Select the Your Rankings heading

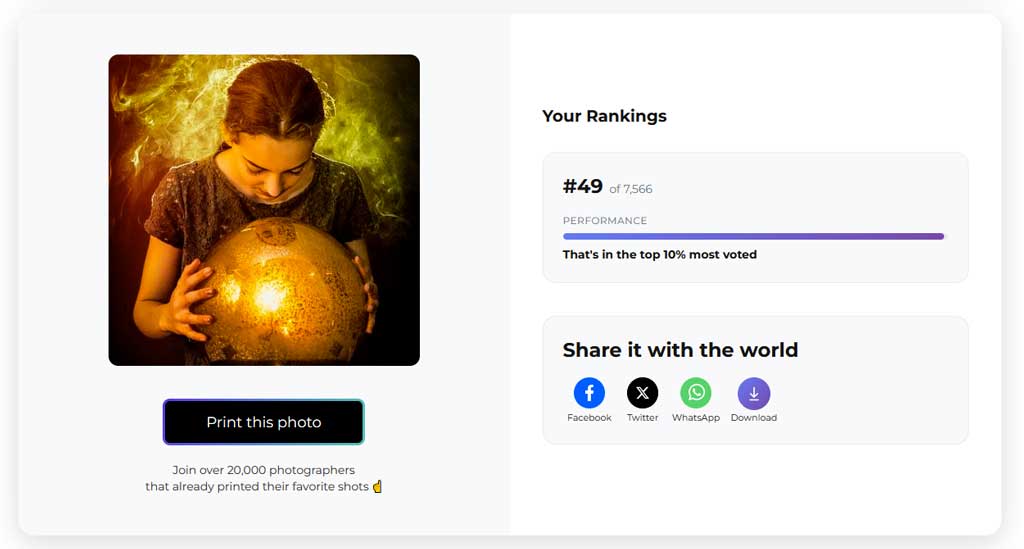click(x=604, y=116)
